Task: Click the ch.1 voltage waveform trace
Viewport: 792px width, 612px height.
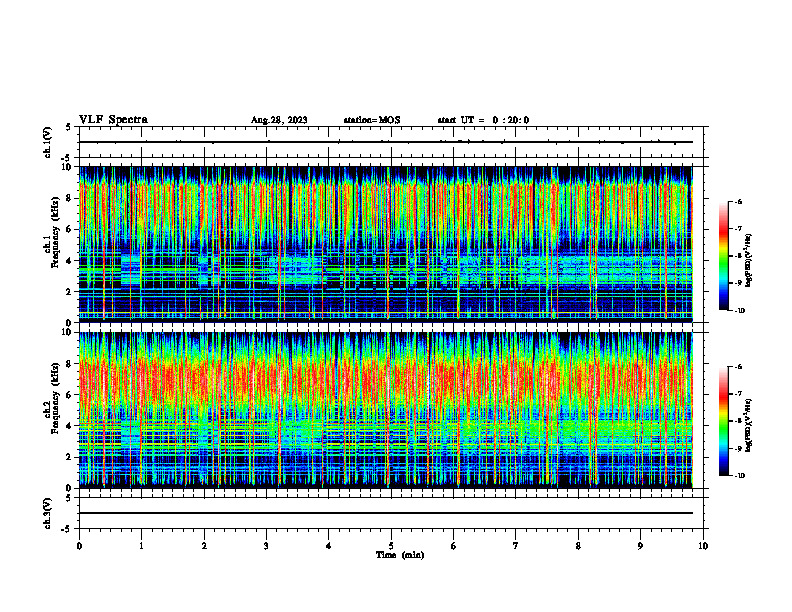Action: [x=386, y=142]
